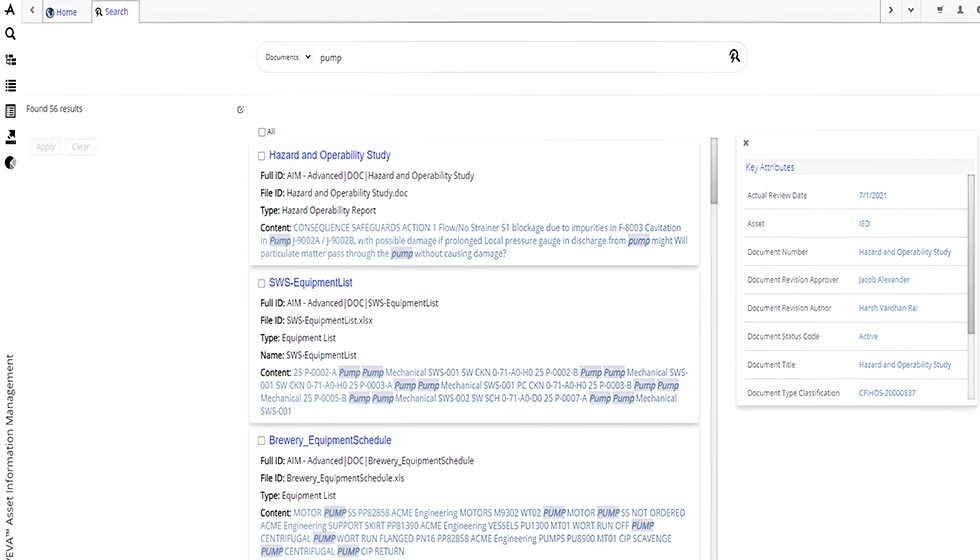This screenshot has width=980, height=560.
Task: Open the Documents search scope dropdown
Action: tap(288, 57)
